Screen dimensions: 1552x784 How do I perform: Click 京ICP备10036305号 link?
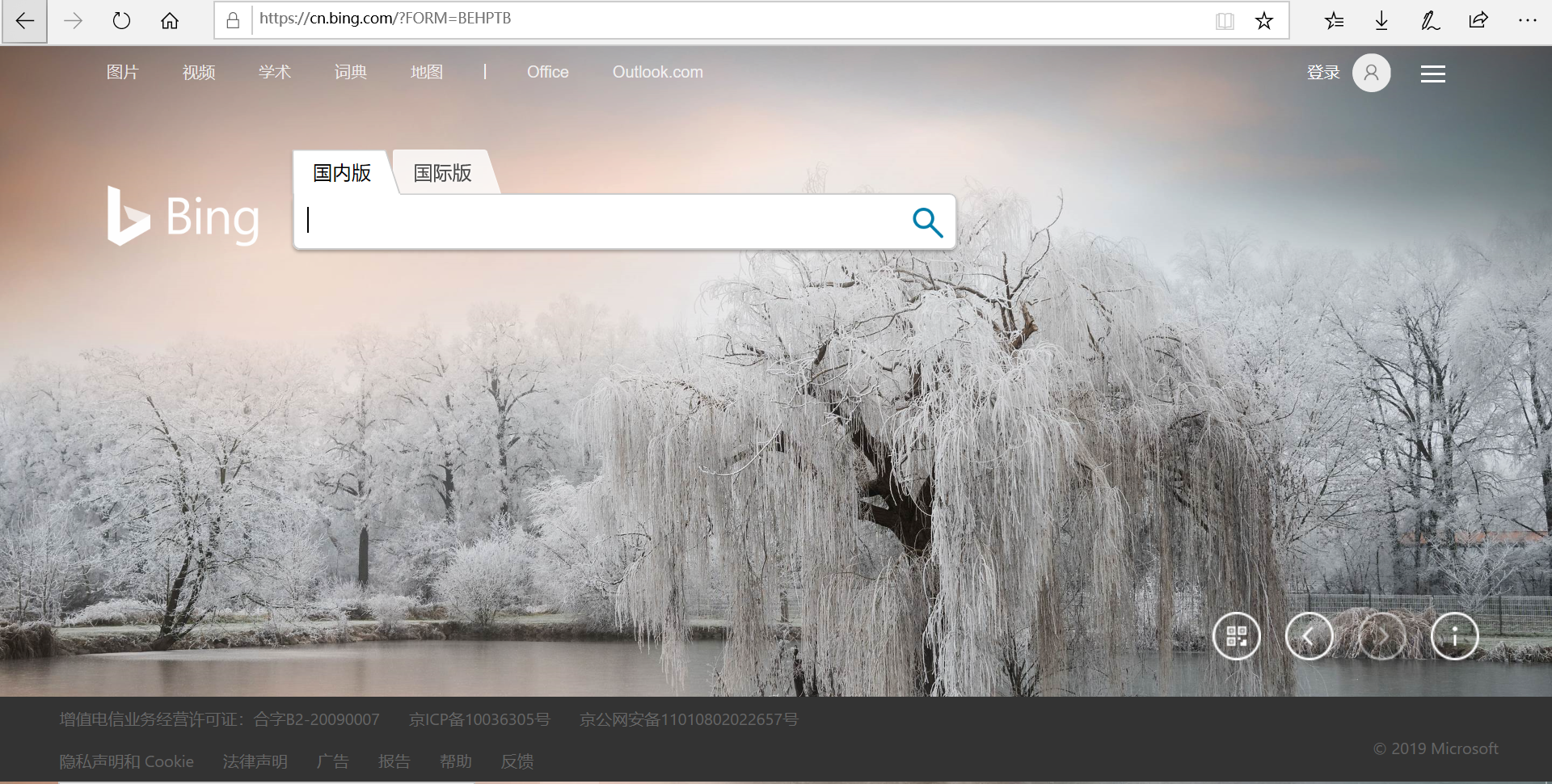(479, 719)
